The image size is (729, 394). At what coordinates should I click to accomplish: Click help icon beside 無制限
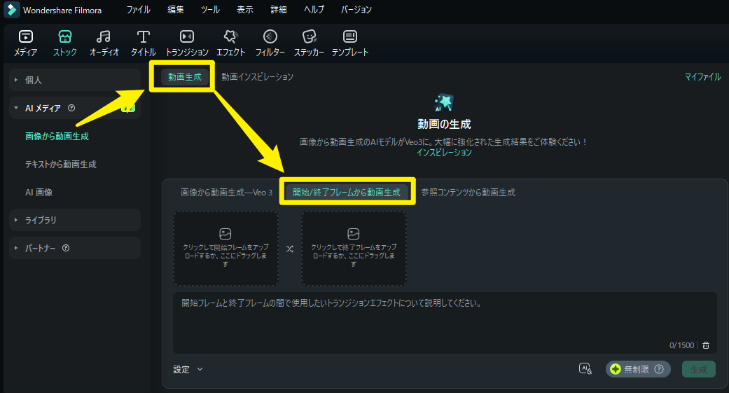coord(659,369)
